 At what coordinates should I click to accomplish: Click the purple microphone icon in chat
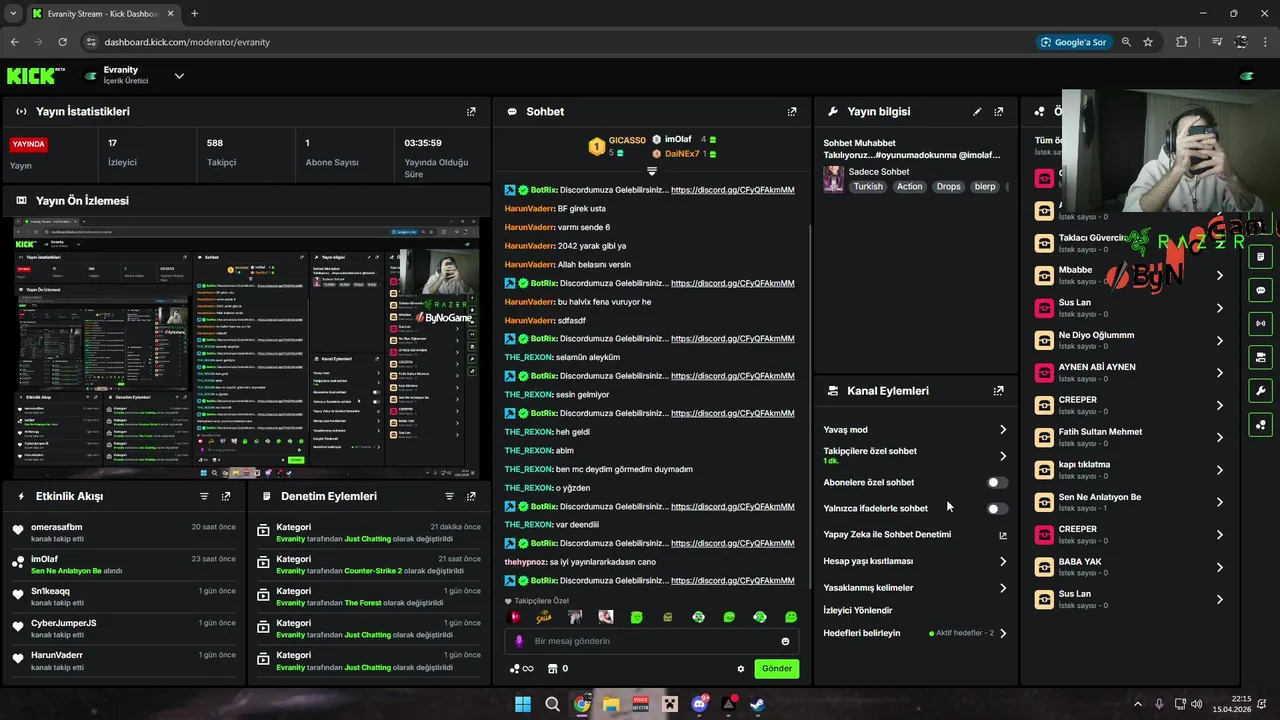coord(518,641)
